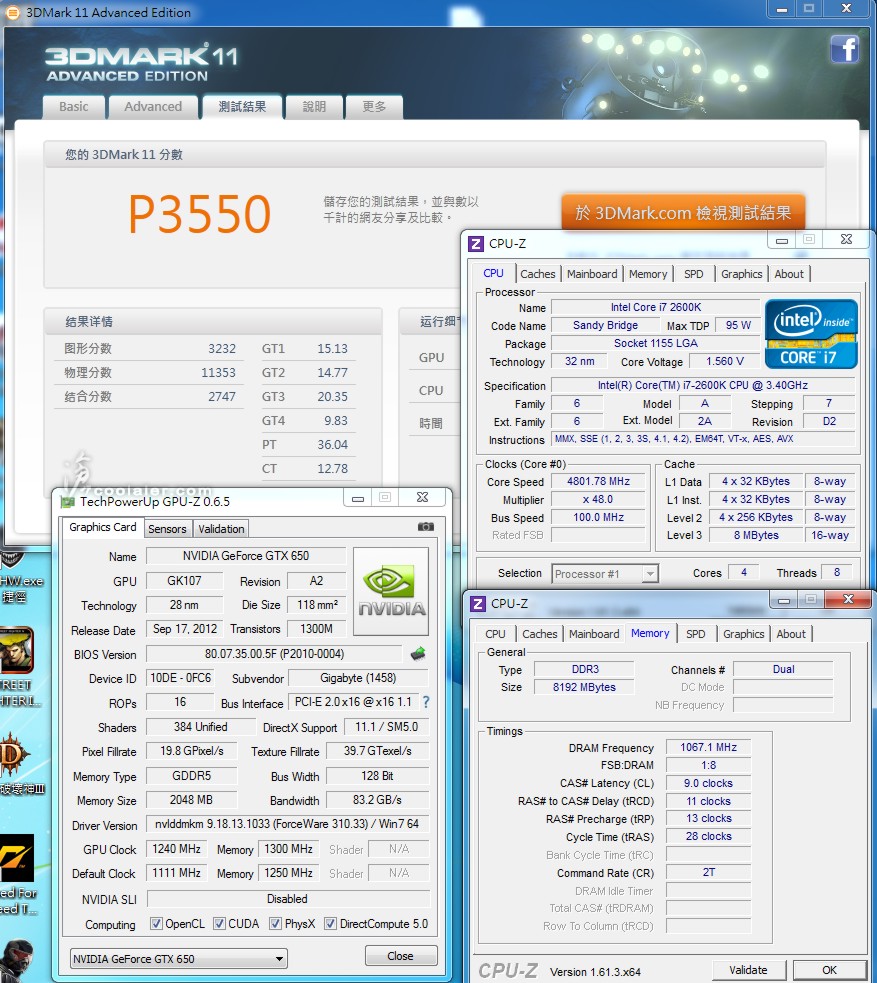Screen dimensions: 877x983
Task: Switch to the Basic tab in 3DMark
Action: coord(73,107)
